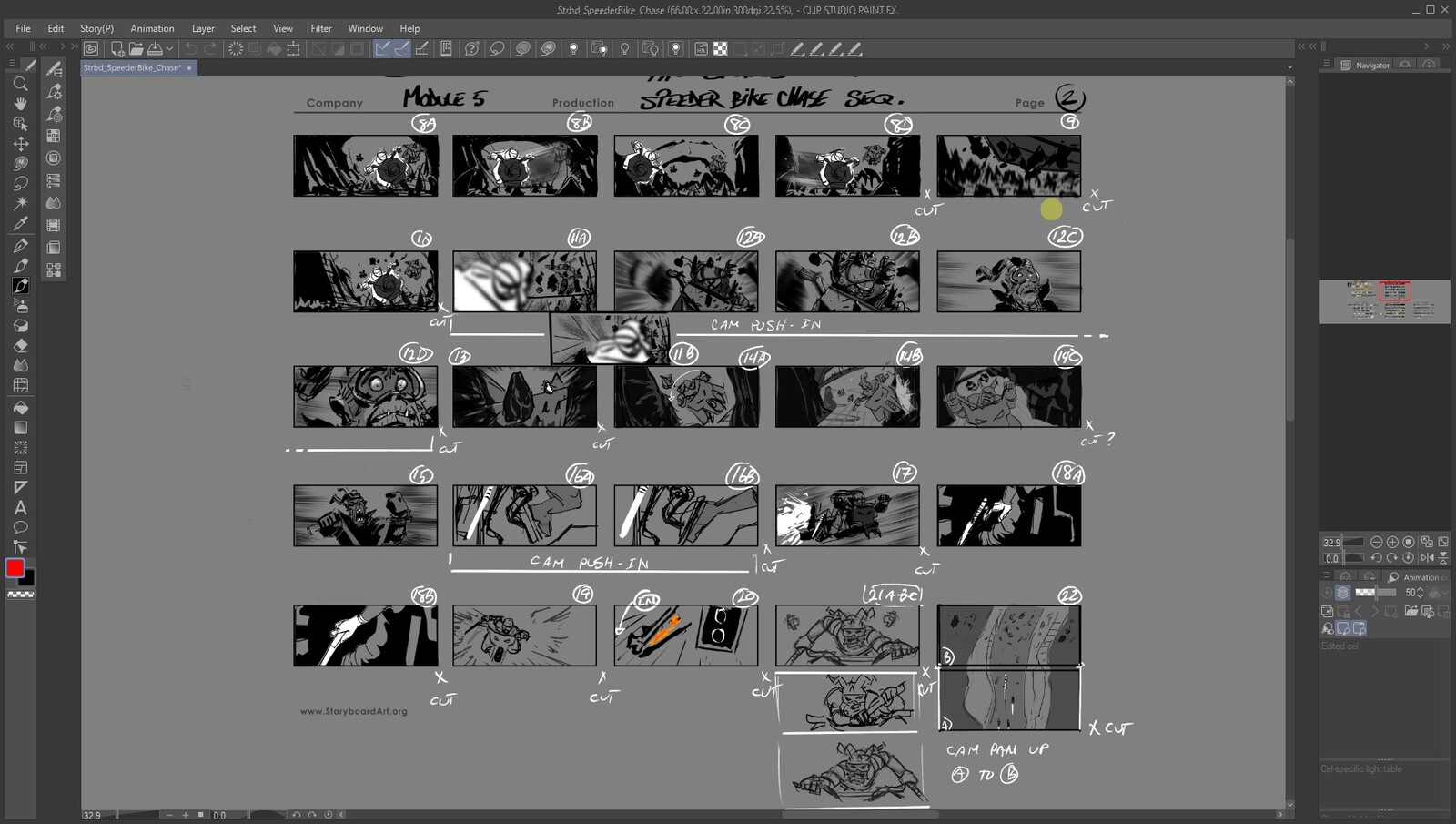Open the Edit menu

tap(56, 28)
